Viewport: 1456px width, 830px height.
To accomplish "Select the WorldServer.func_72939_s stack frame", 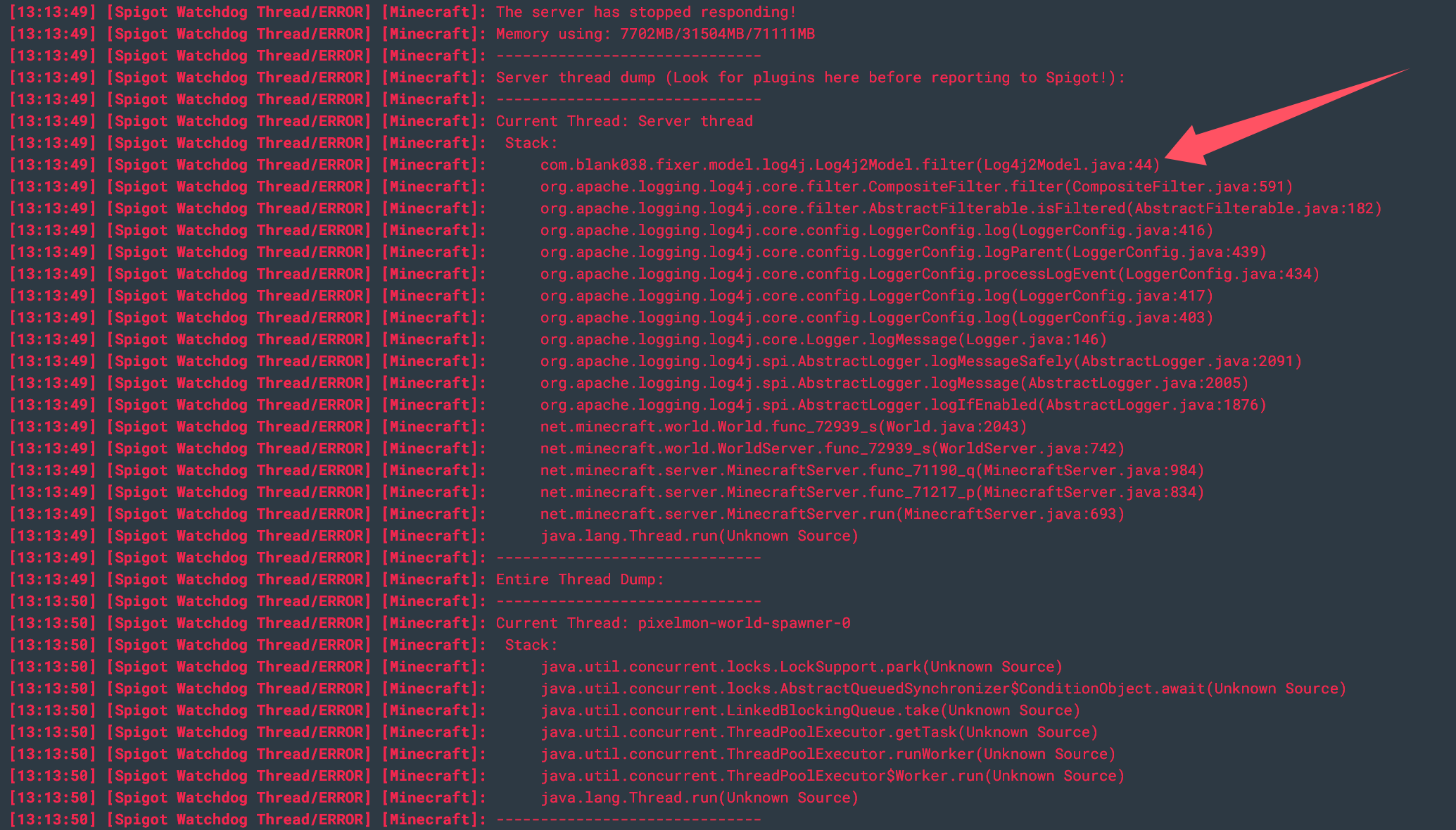I will 832,448.
